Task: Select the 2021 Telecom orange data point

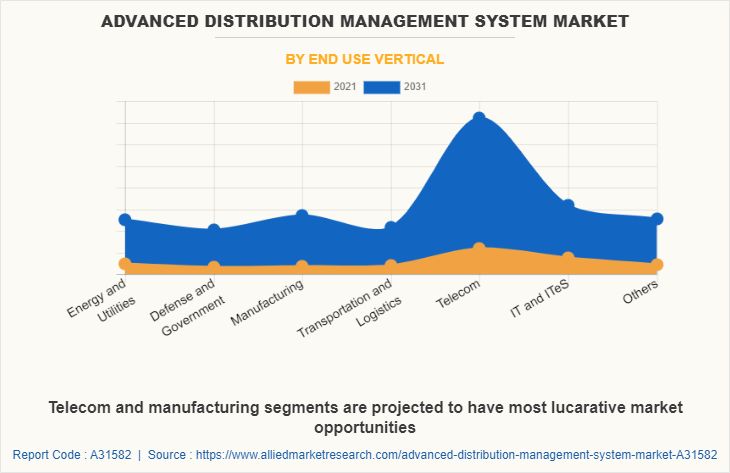Action: (x=479, y=249)
